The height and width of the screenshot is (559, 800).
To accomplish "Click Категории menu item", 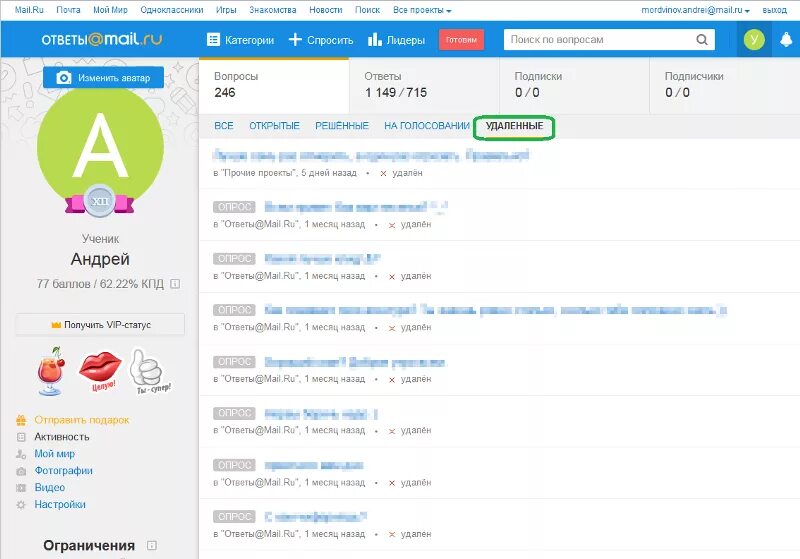I will pyautogui.click(x=249, y=40).
